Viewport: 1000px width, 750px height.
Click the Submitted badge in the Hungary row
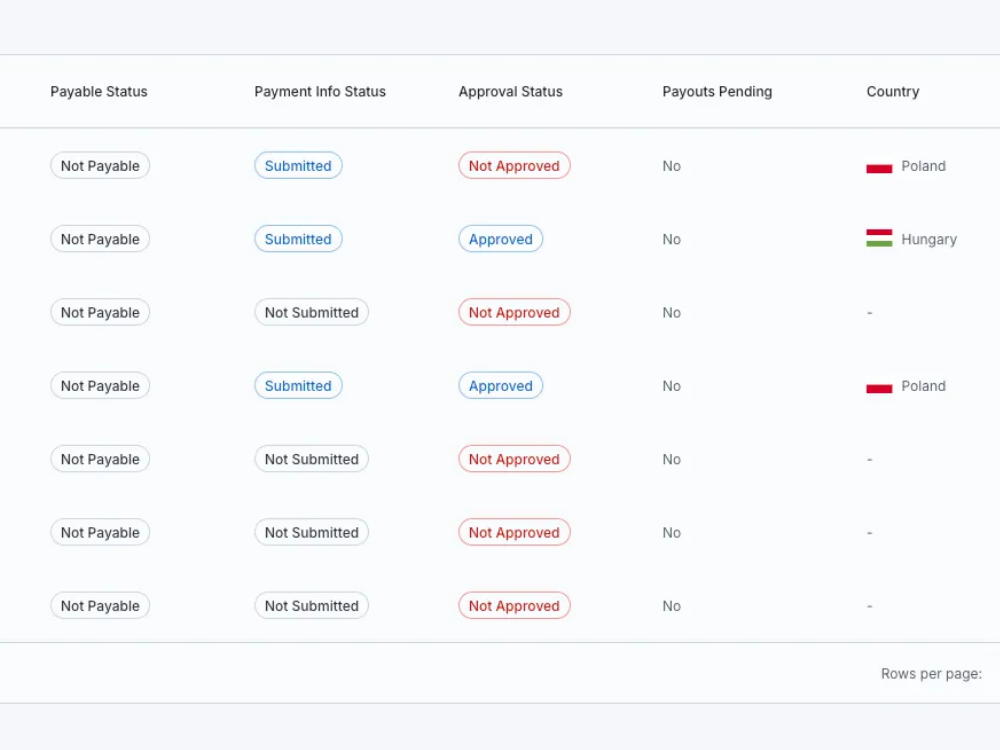[x=298, y=239]
